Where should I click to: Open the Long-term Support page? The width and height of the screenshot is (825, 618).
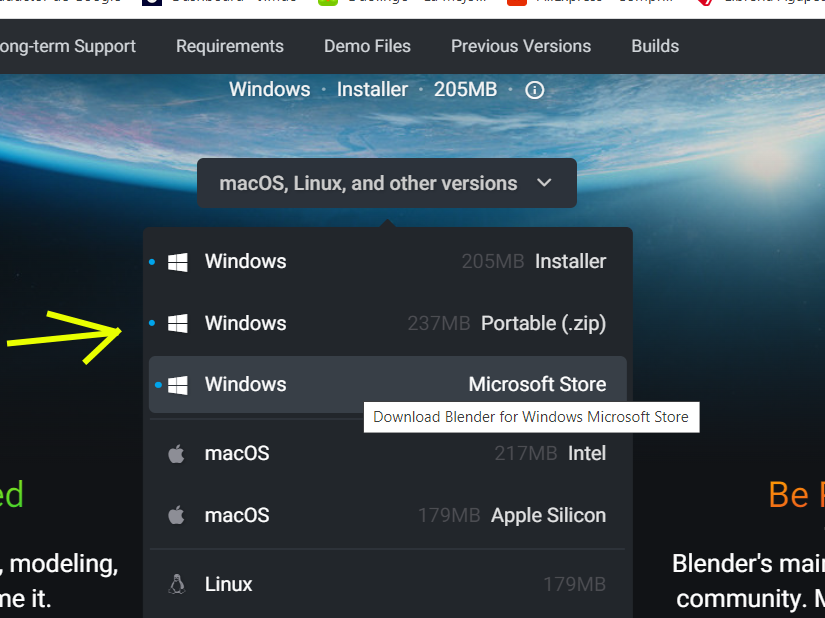pos(68,46)
